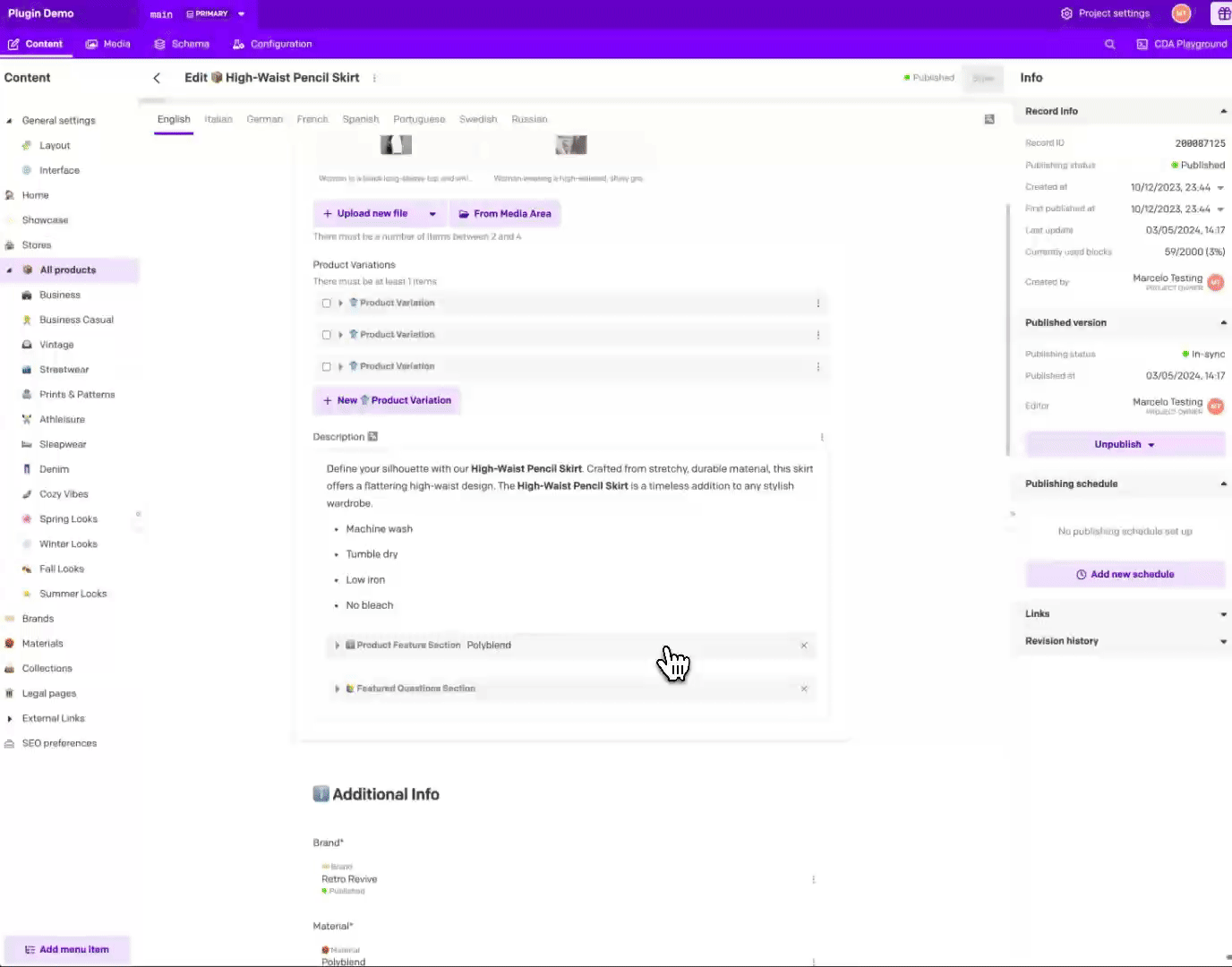Click the Add new schedule button
Viewport: 1232px width, 967px height.
[1125, 574]
